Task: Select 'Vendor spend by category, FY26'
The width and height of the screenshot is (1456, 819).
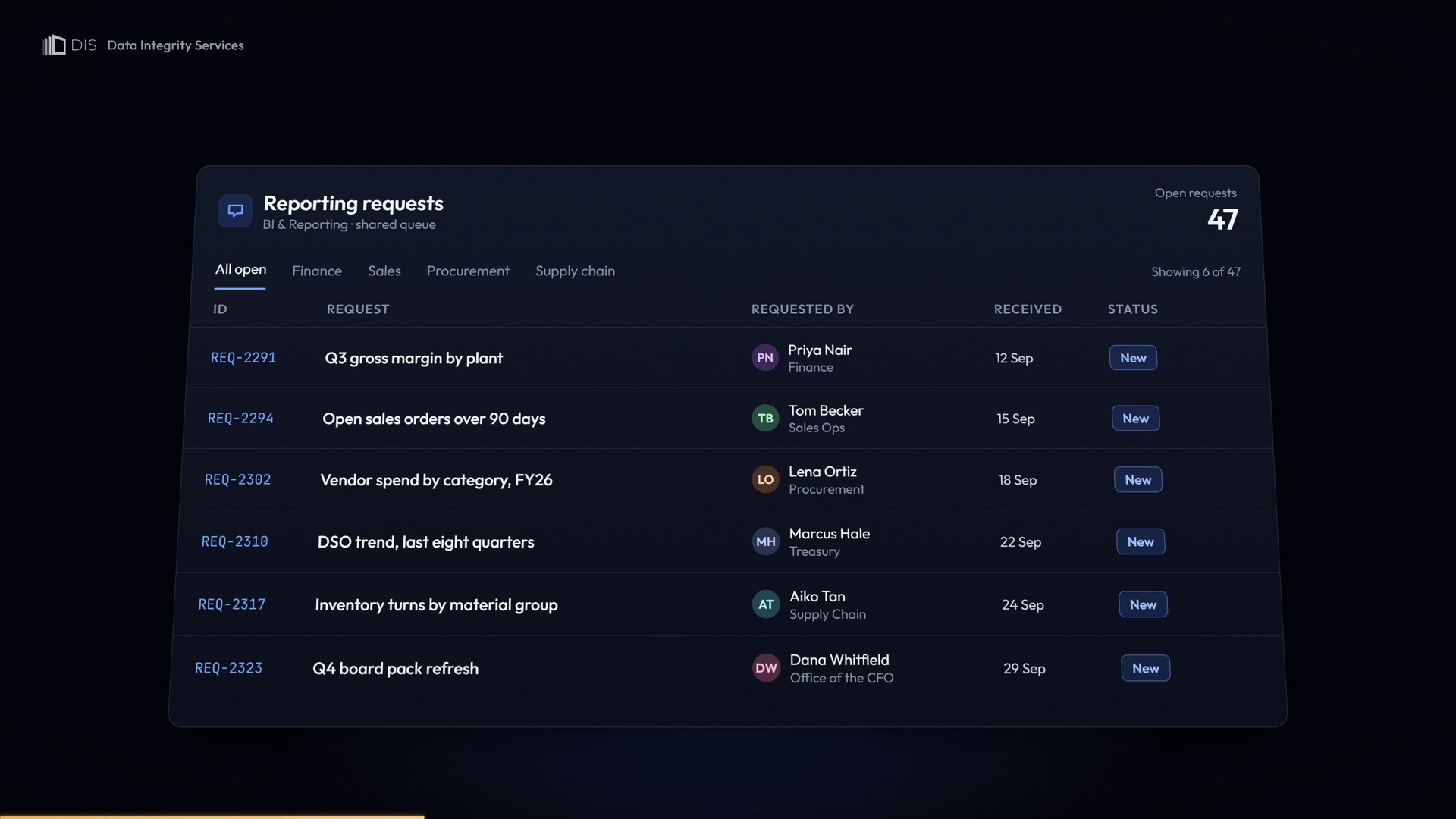Action: point(436,481)
